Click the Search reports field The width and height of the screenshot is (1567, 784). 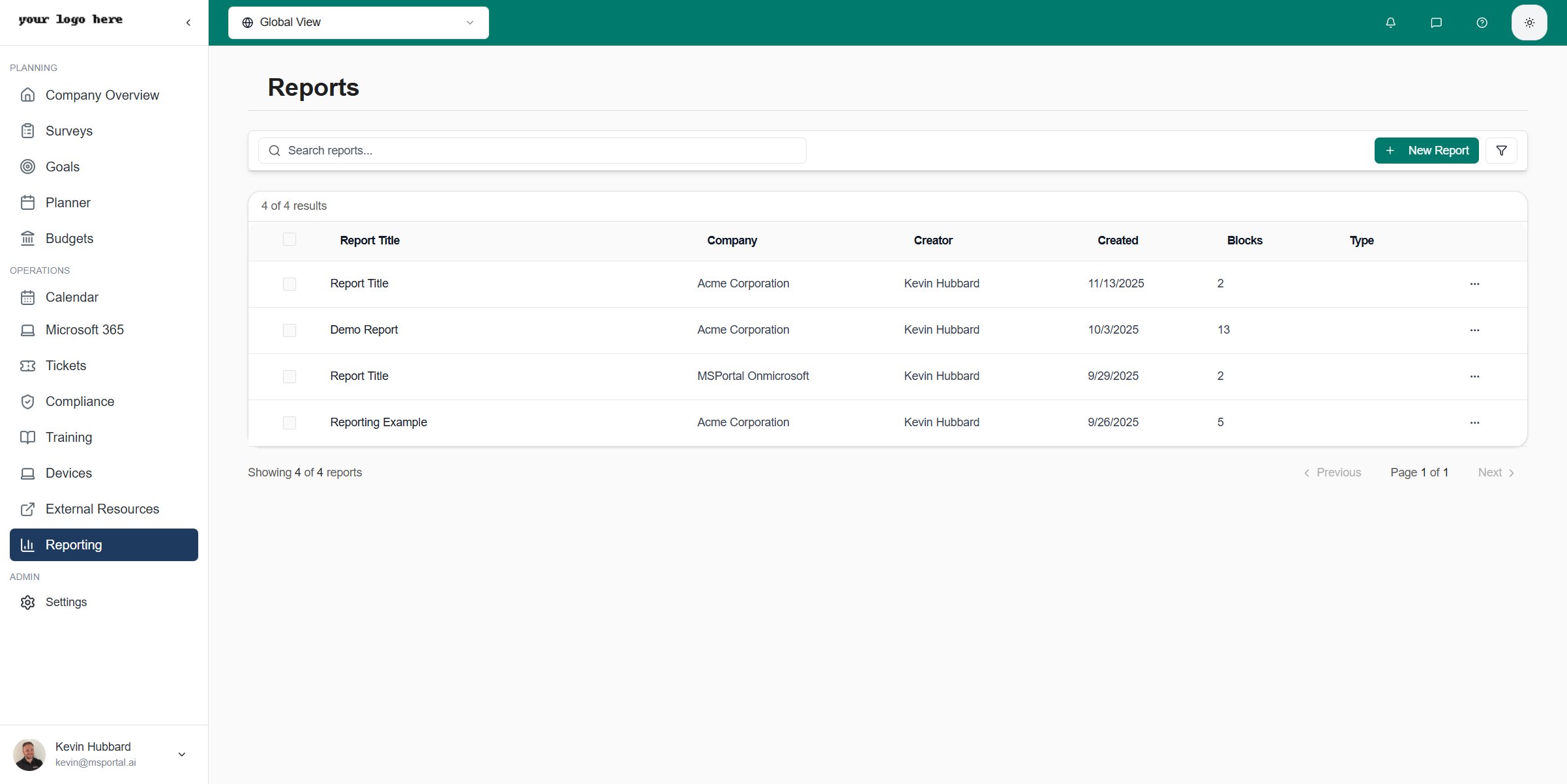point(532,151)
